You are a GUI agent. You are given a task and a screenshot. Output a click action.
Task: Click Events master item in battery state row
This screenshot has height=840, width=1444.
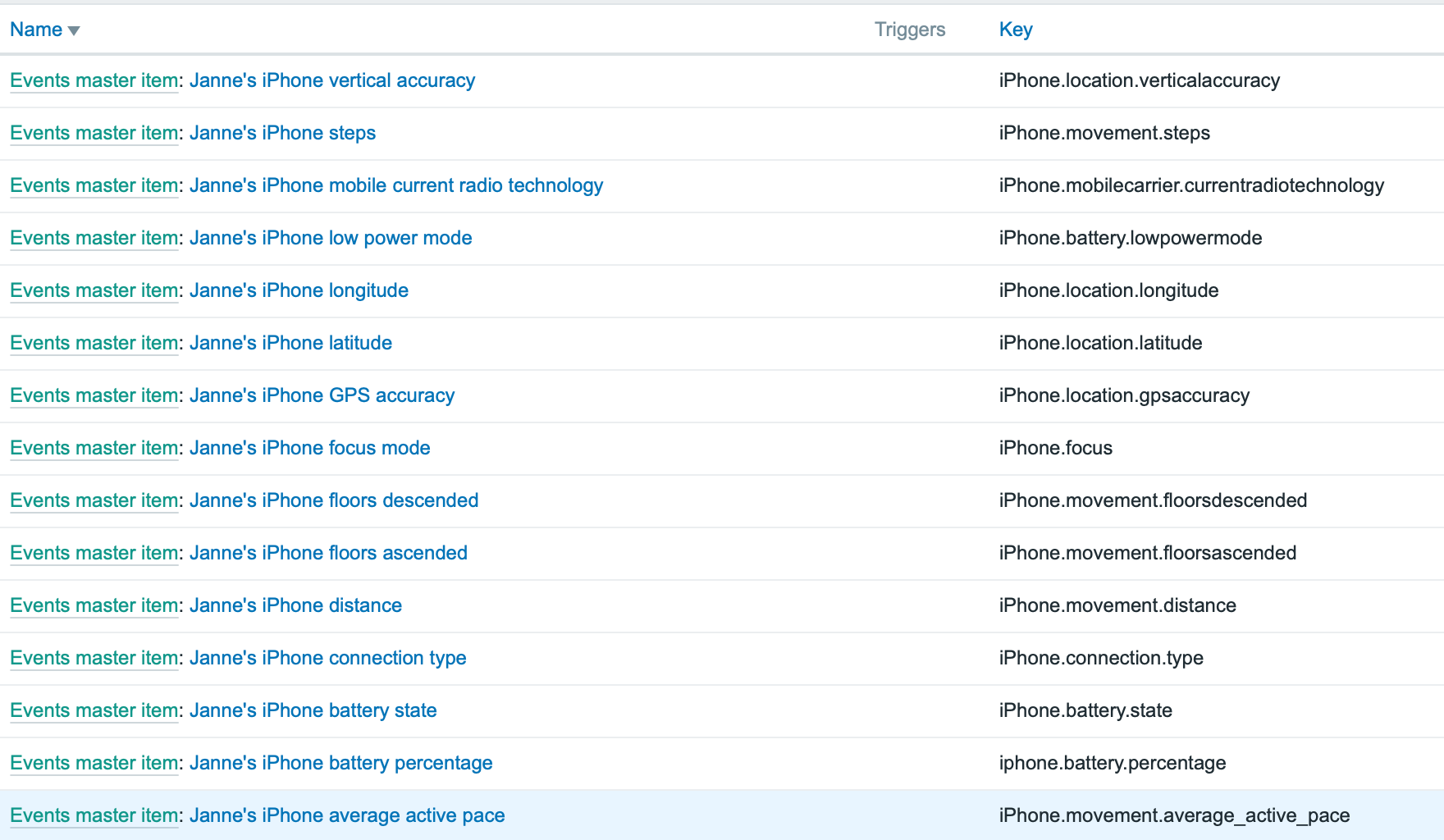click(x=94, y=710)
